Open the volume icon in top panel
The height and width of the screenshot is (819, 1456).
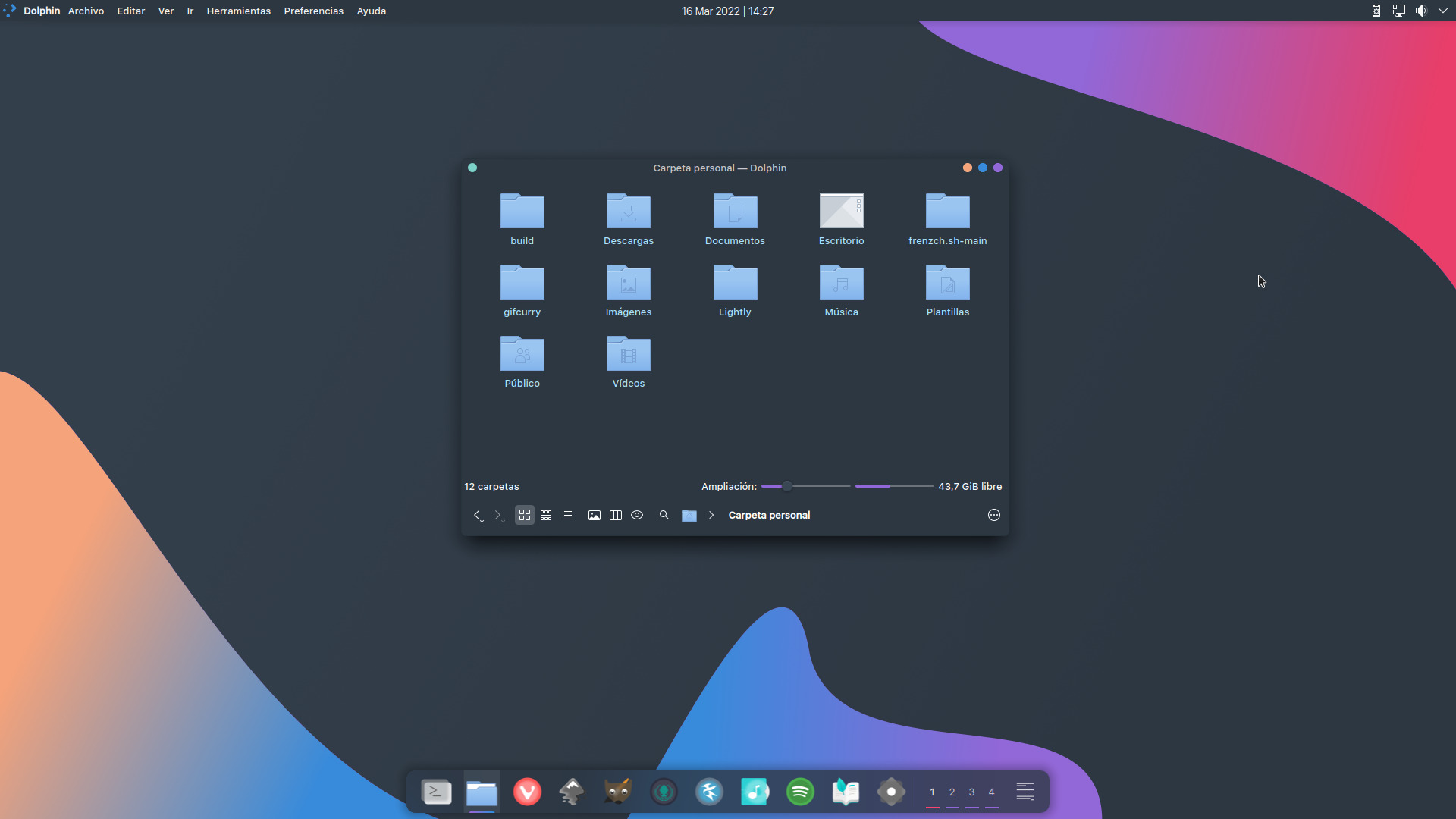click(x=1421, y=11)
